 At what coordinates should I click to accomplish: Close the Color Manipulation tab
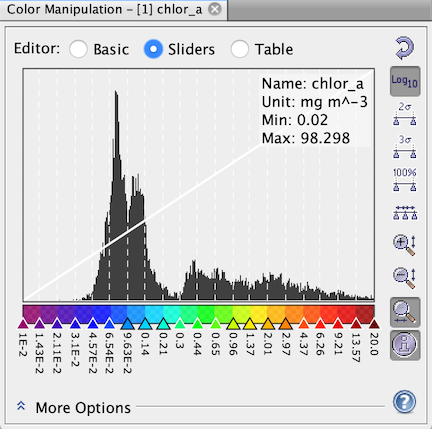215,9
